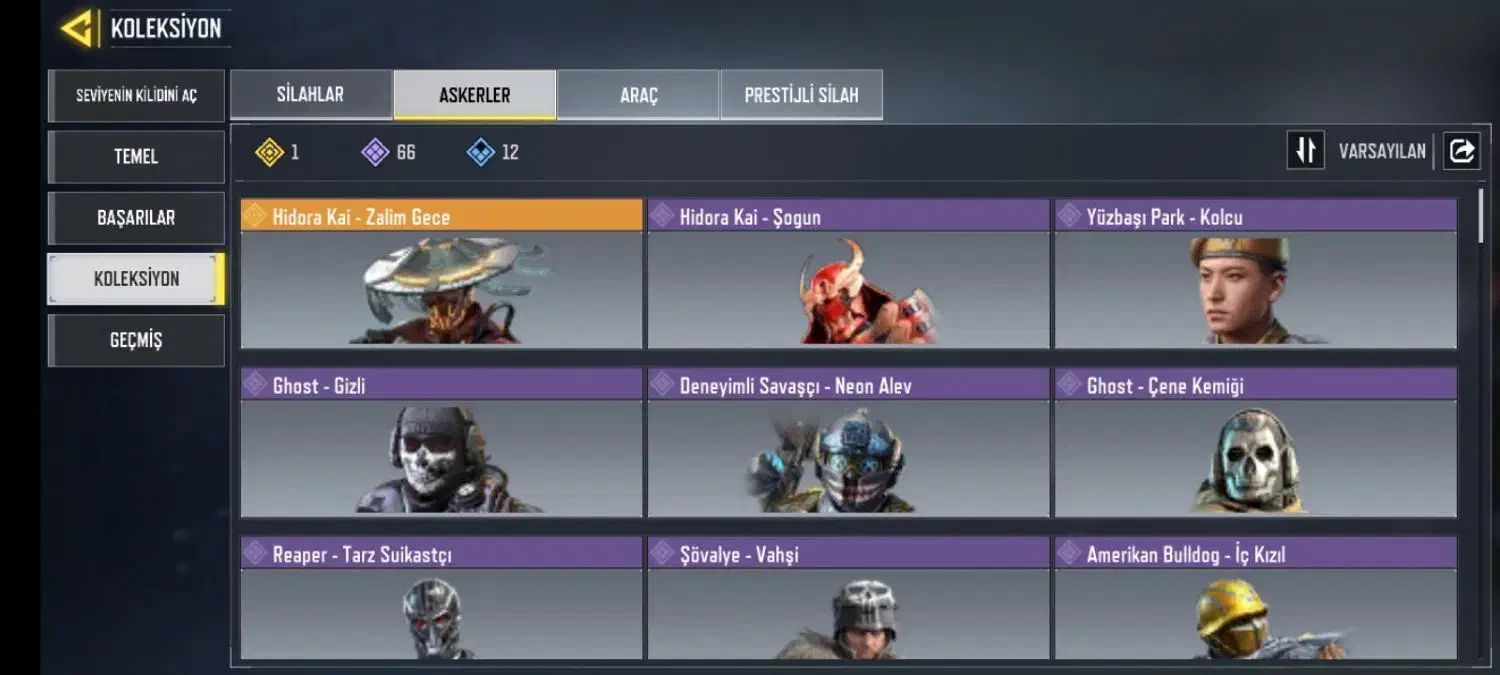Select Hidora Kai - Zalim Gece legendary card
The height and width of the screenshot is (675, 1500).
click(441, 274)
